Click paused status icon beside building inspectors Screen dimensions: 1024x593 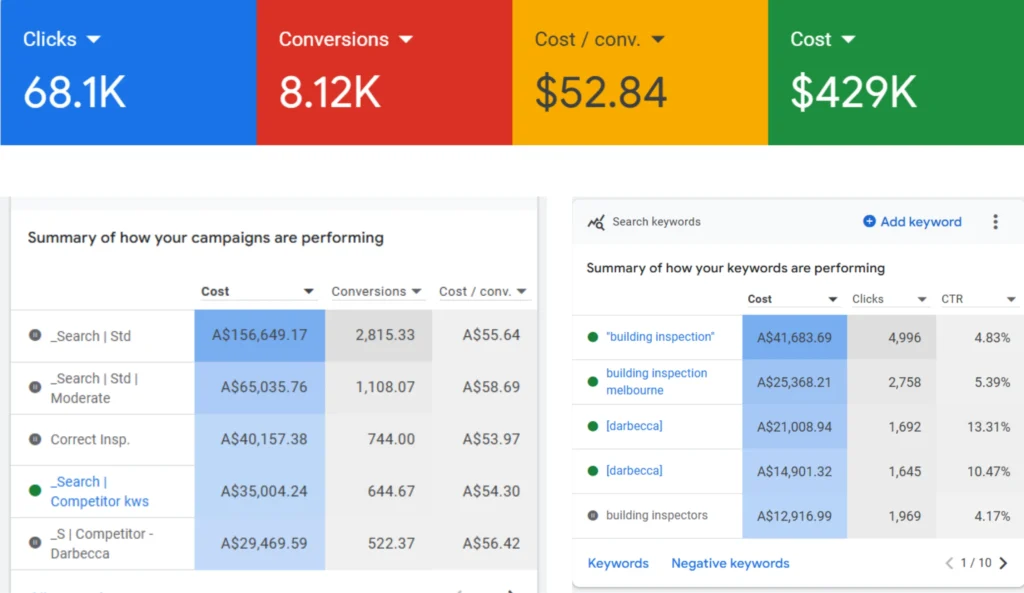pyautogui.click(x=593, y=516)
